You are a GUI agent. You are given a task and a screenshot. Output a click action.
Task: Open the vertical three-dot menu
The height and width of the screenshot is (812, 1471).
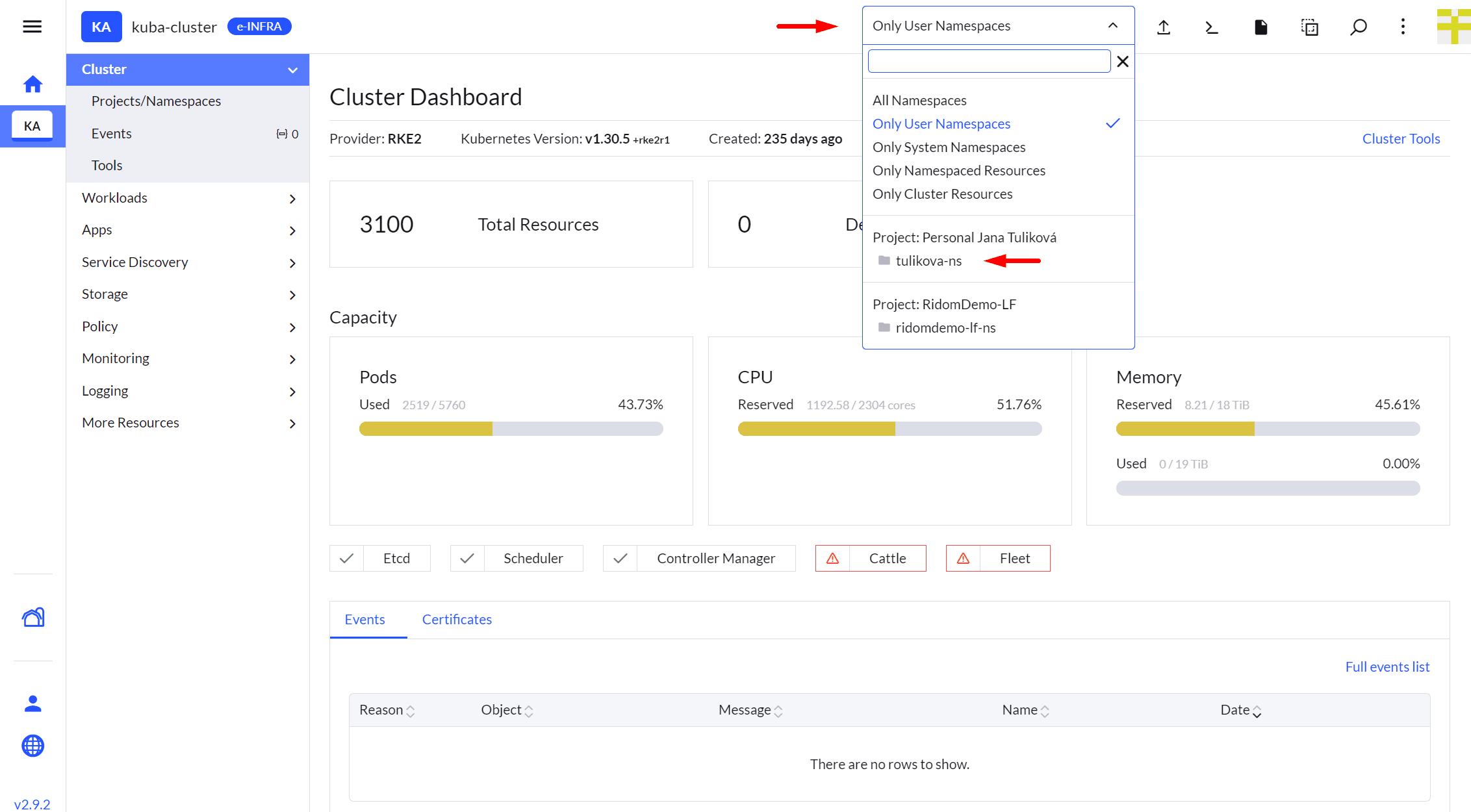(x=1403, y=27)
